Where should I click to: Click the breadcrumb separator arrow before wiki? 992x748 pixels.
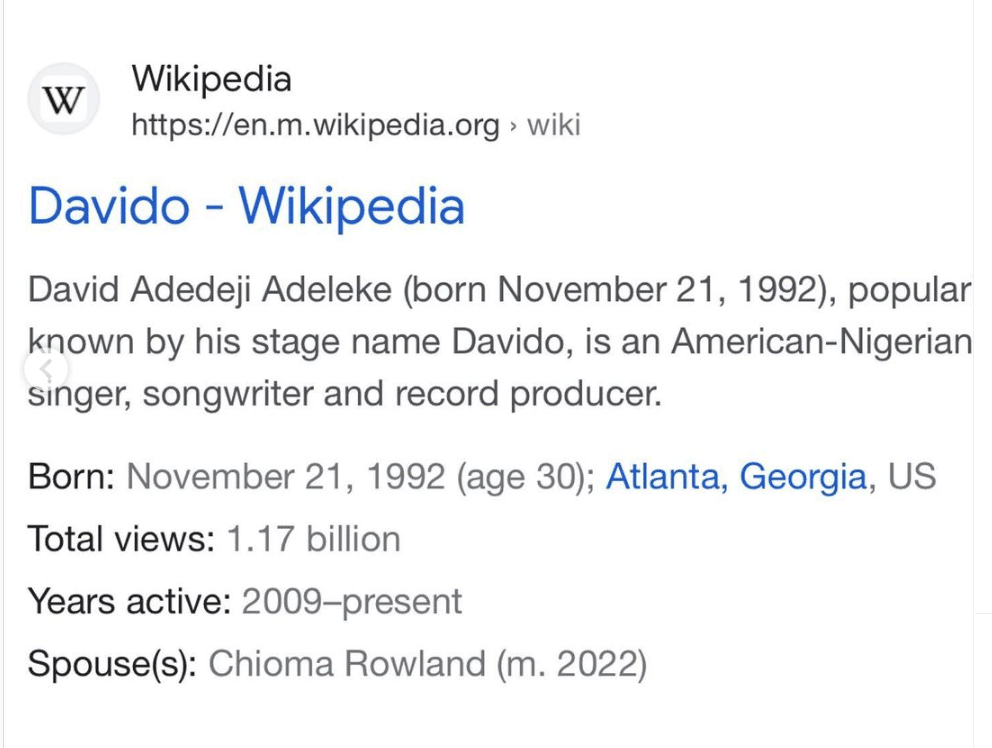[x=513, y=126]
